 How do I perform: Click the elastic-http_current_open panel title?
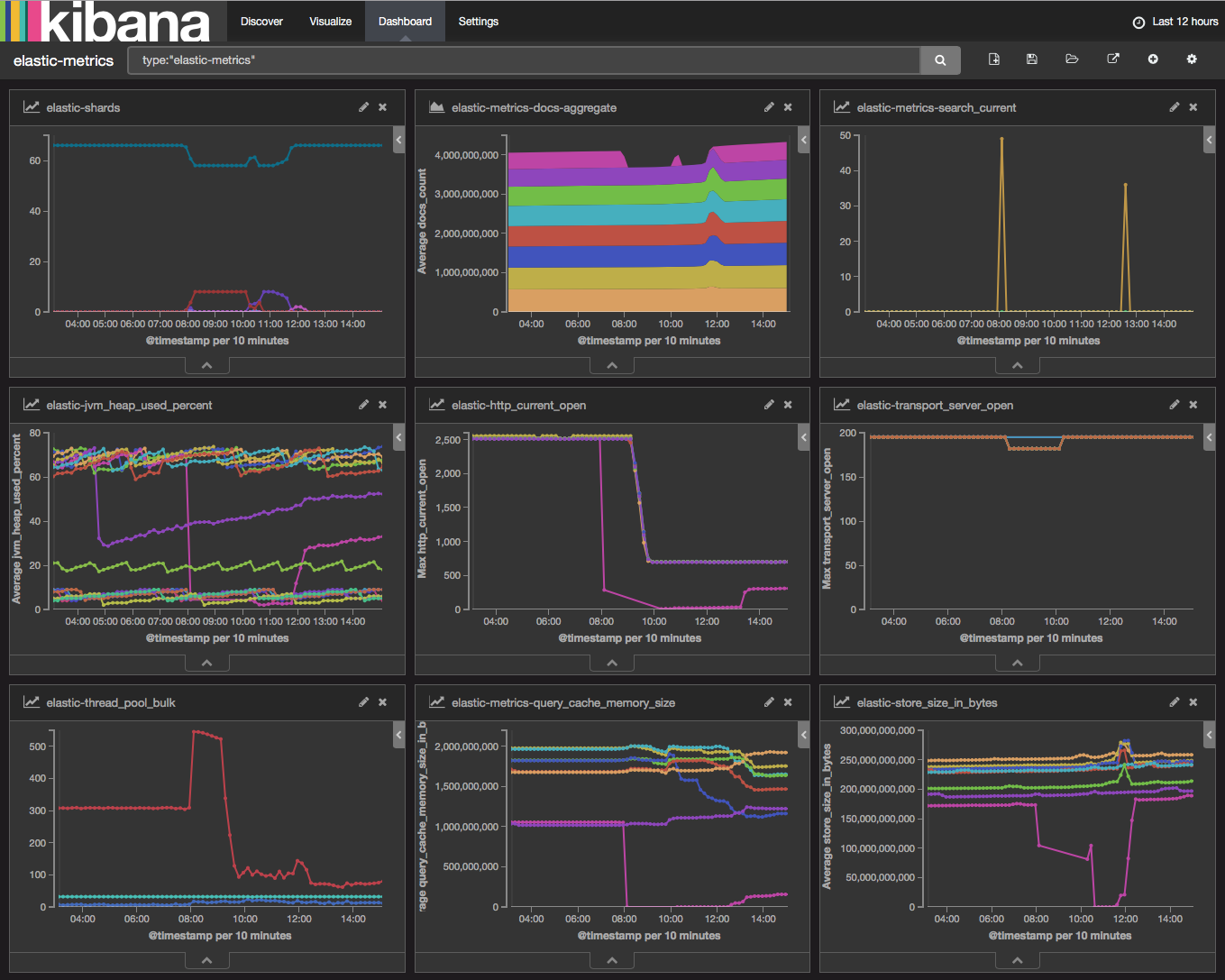(518, 405)
